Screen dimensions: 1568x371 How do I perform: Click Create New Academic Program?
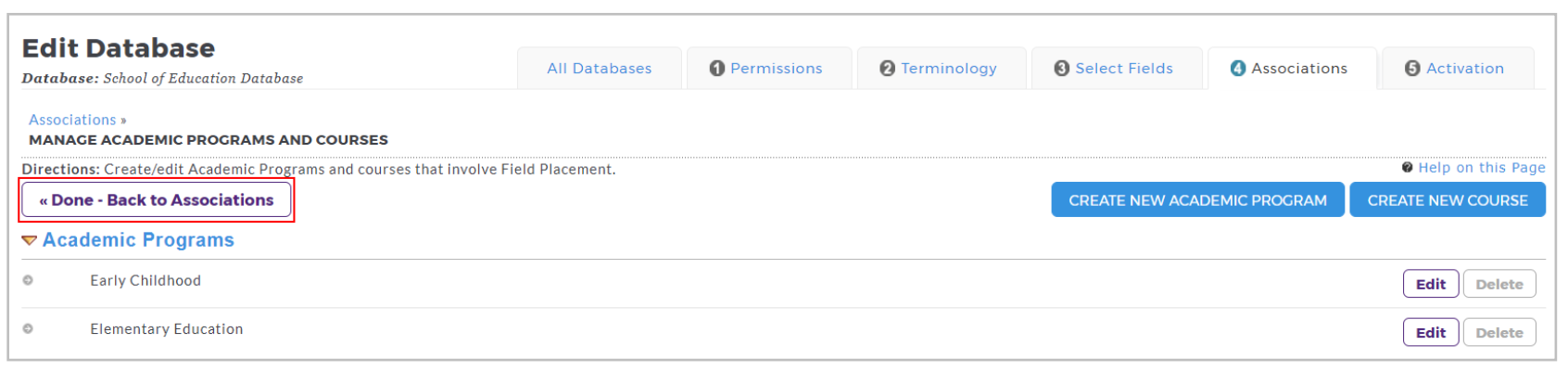pos(1197,200)
